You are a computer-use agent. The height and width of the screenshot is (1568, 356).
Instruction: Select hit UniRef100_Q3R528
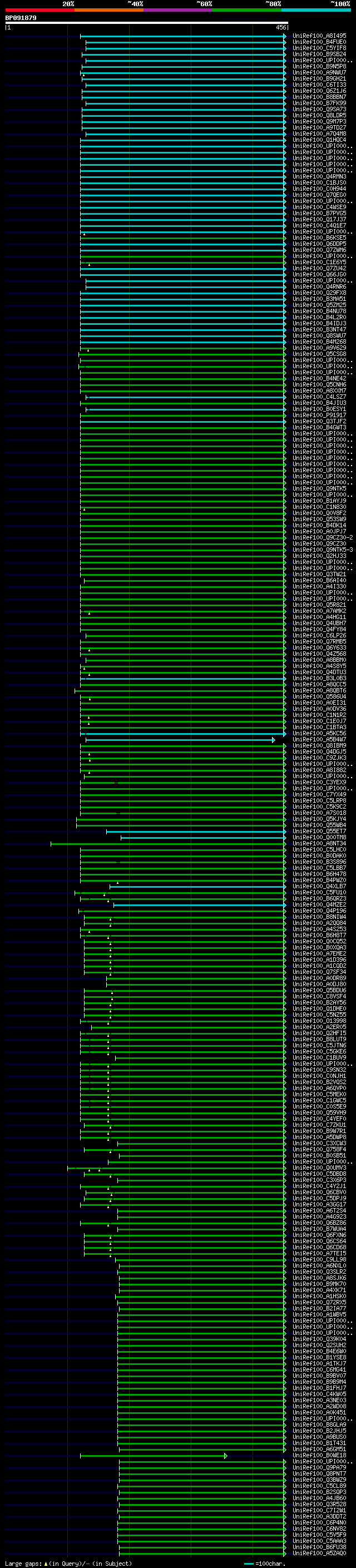pyautogui.click(x=319, y=1503)
